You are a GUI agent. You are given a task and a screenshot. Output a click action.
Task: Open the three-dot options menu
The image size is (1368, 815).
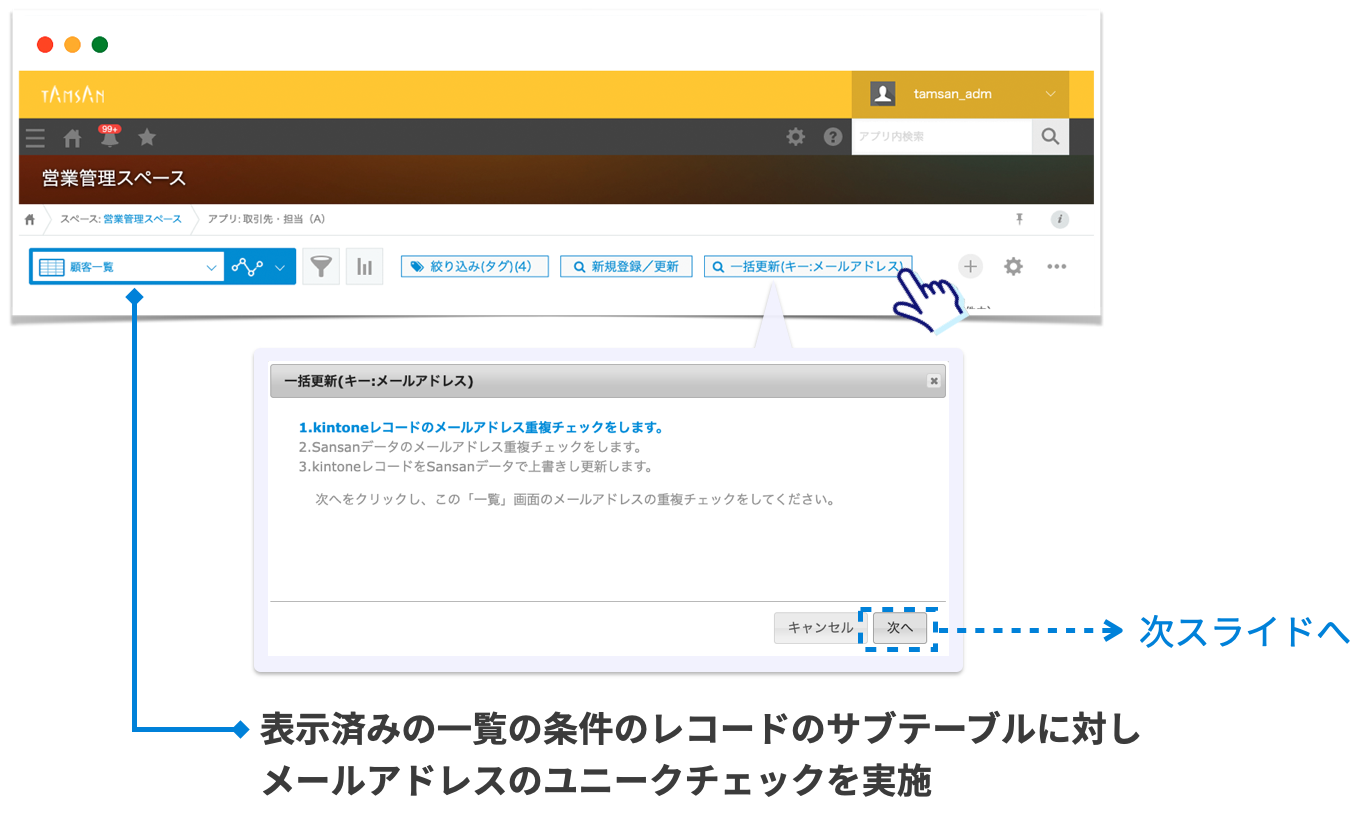(1056, 266)
